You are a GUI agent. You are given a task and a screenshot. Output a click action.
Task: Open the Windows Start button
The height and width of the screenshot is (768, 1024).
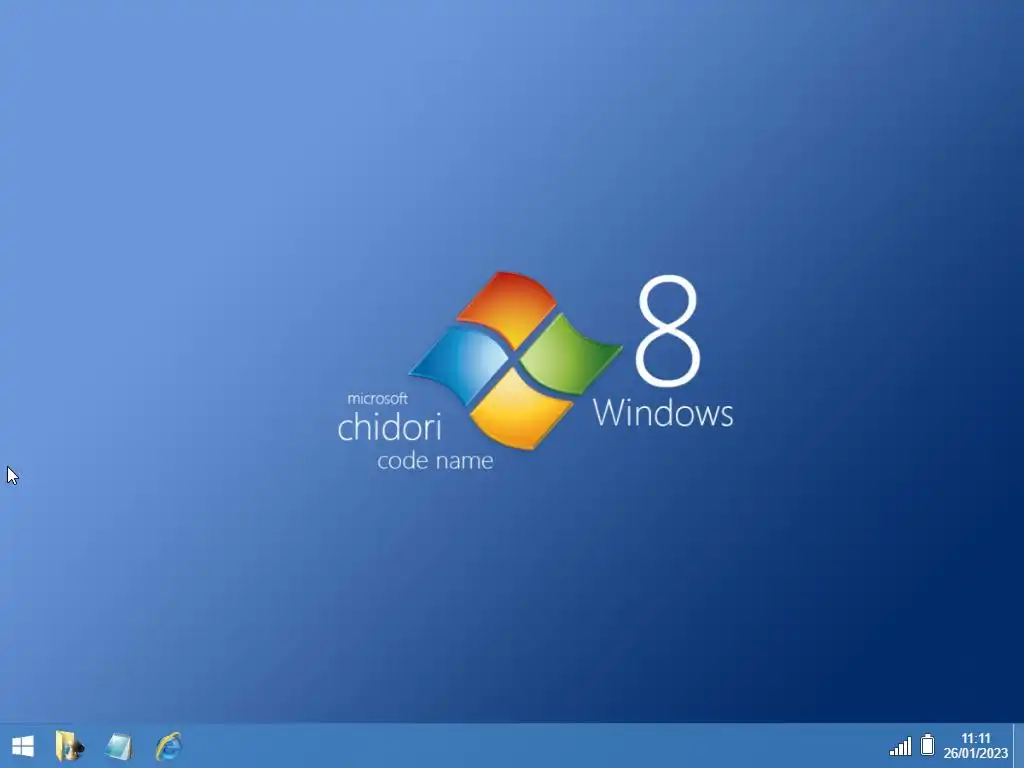click(23, 746)
